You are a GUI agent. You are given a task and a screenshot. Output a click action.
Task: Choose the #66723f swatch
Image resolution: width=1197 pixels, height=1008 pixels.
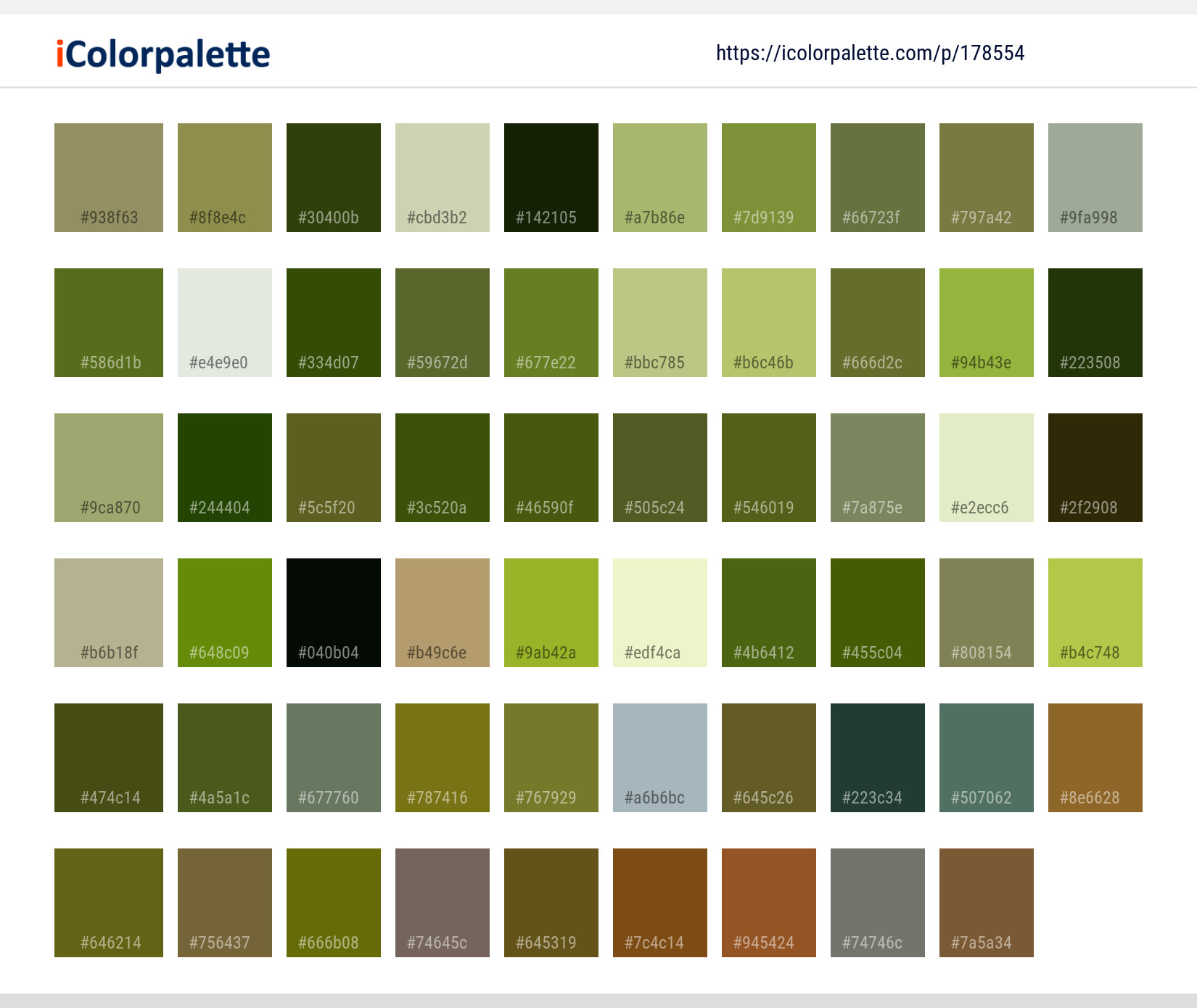click(x=878, y=178)
